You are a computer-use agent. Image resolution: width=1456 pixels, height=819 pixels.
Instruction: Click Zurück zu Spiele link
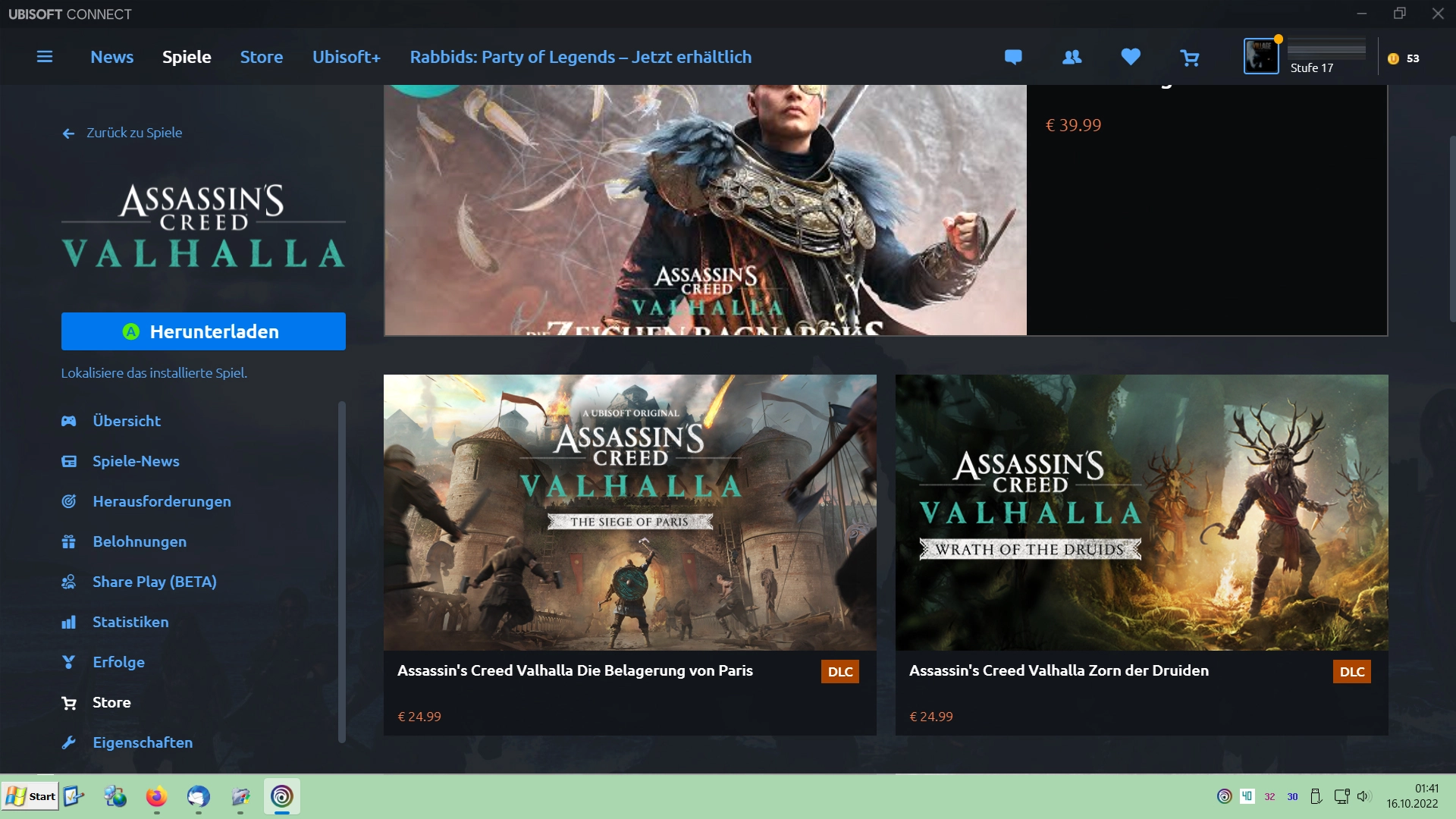[134, 133]
